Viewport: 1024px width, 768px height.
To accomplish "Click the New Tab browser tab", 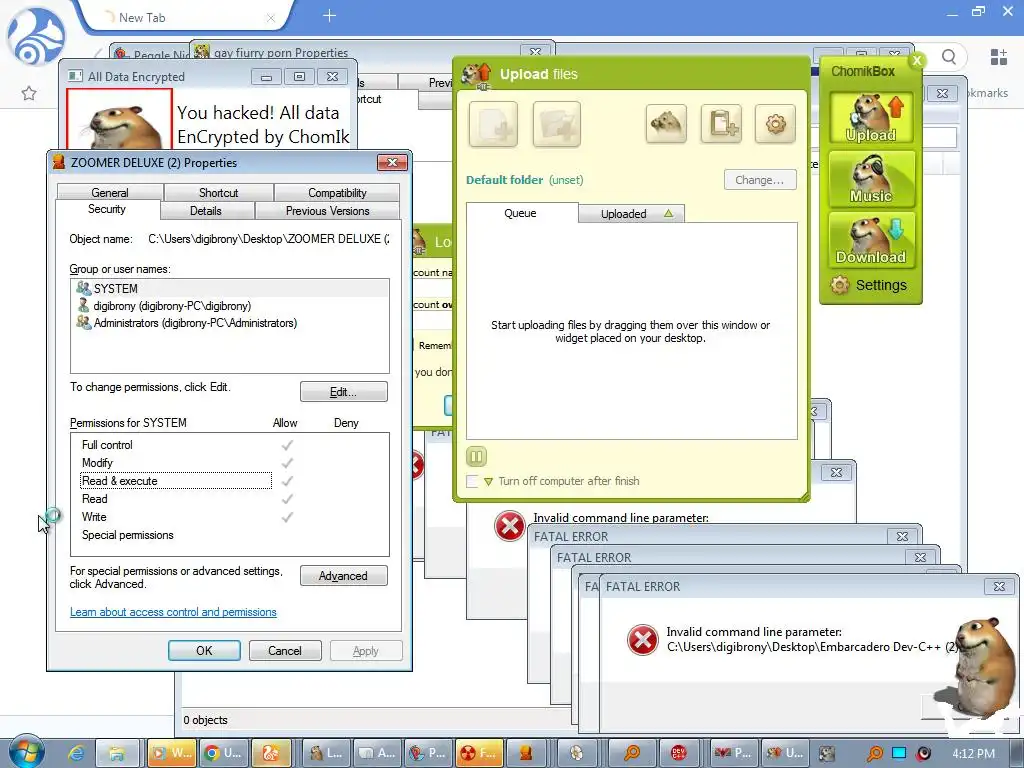I will (186, 18).
